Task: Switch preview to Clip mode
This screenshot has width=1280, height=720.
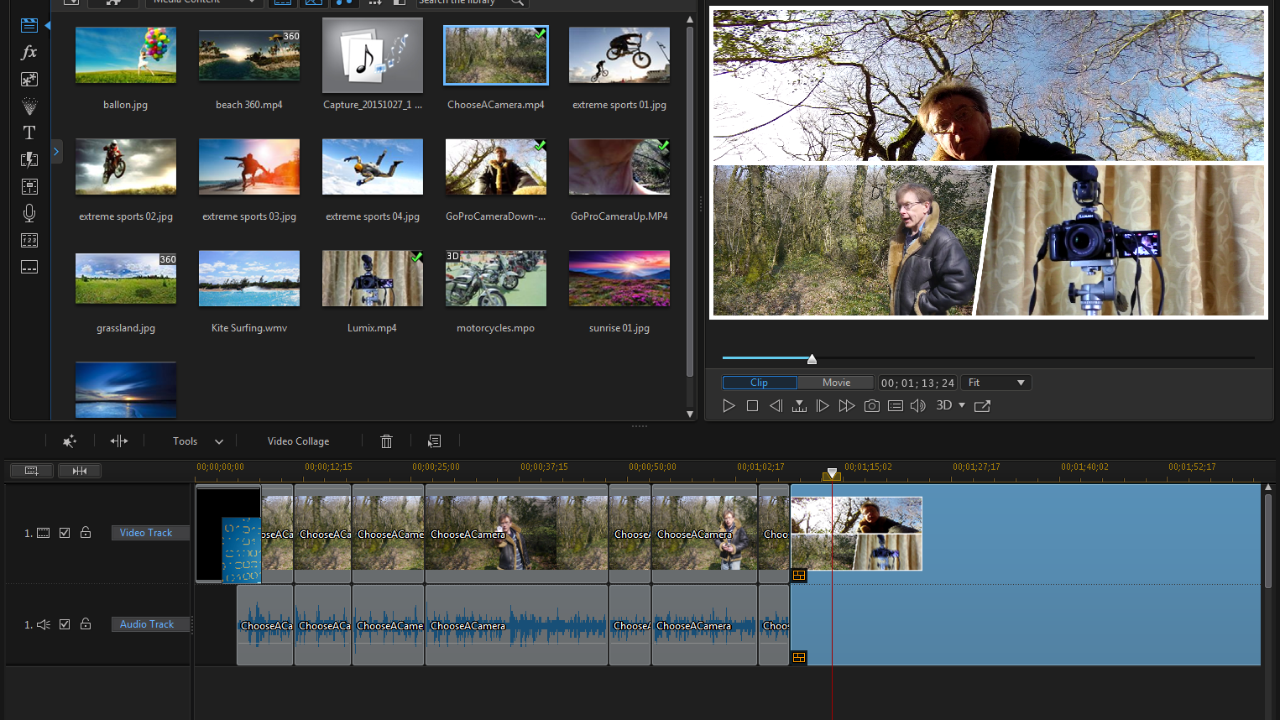Action: 759,383
